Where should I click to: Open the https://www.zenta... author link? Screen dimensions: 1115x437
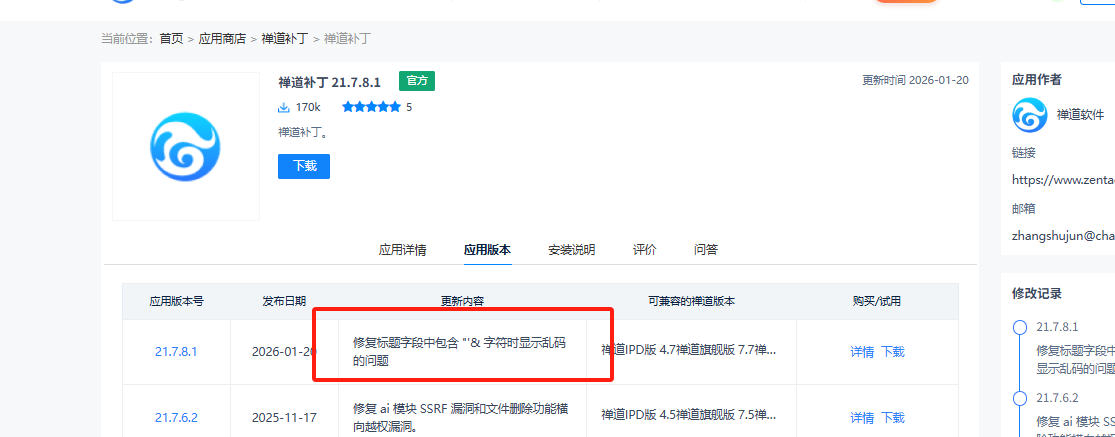click(x=1063, y=180)
